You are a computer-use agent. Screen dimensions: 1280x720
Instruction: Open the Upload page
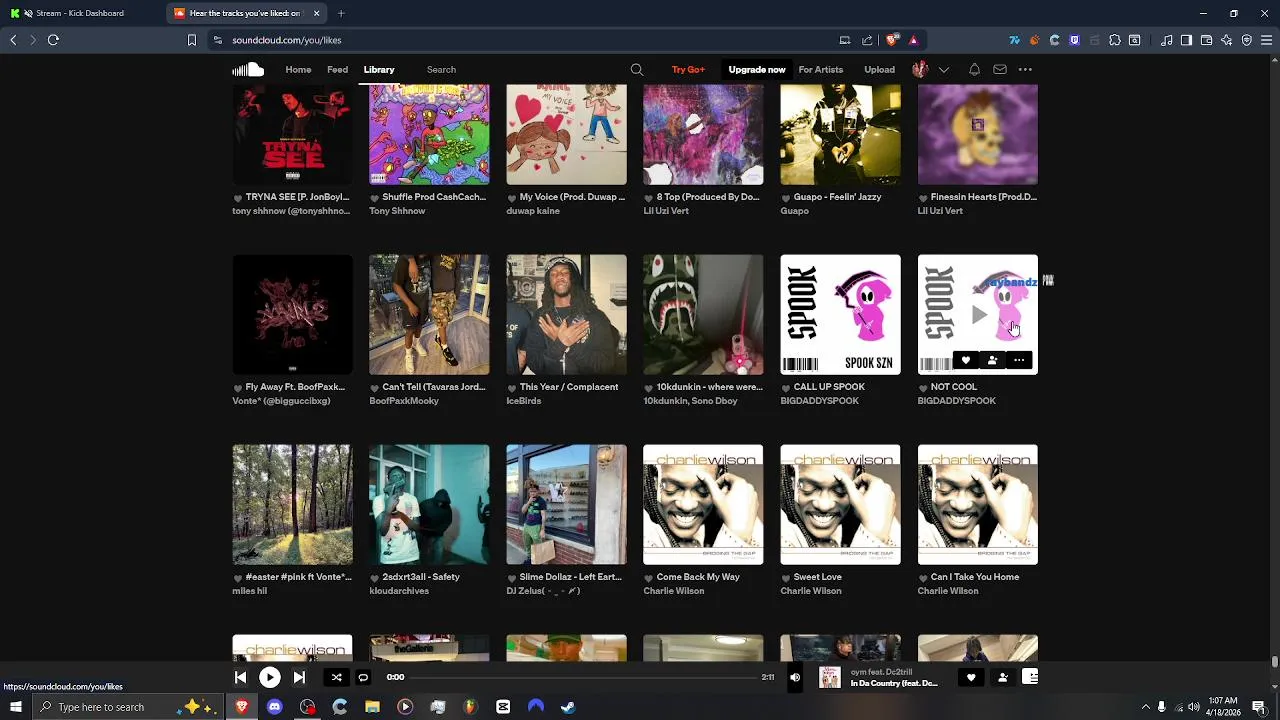880,69
